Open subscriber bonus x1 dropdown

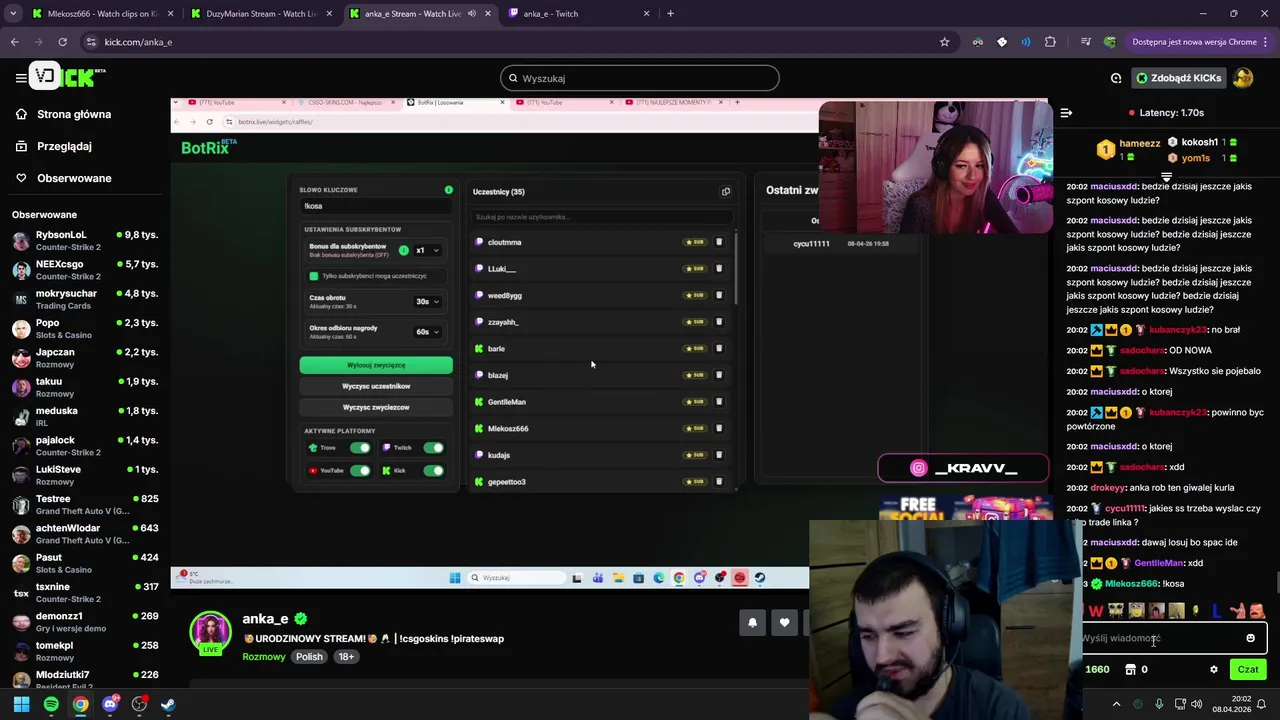pyautogui.click(x=427, y=250)
